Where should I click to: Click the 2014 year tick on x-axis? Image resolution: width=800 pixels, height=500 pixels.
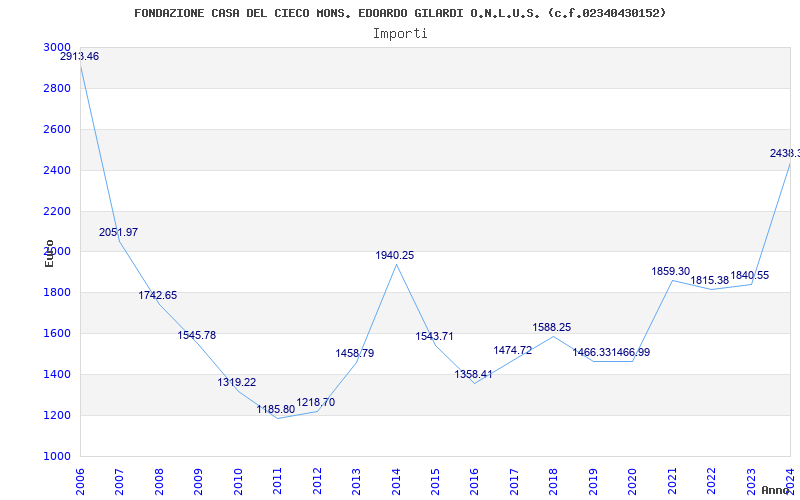pos(396,479)
